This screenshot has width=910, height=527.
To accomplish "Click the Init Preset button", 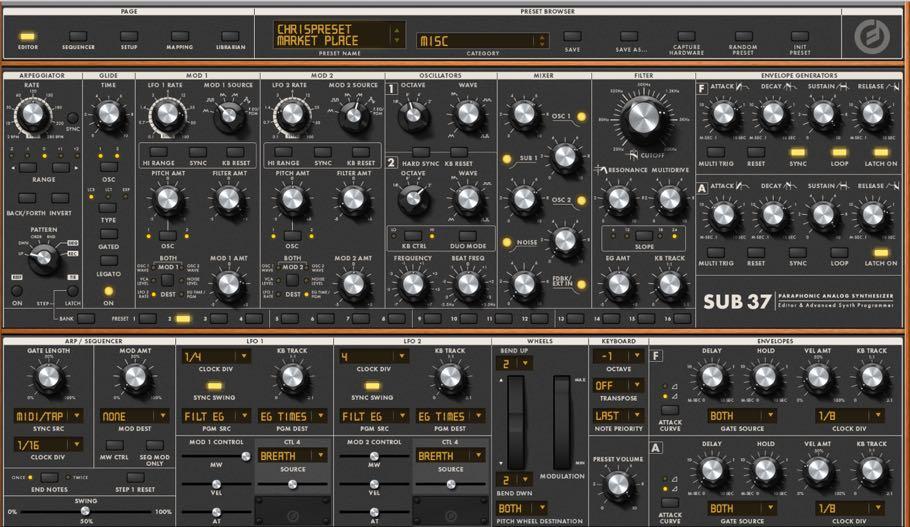I will tap(800, 37).
